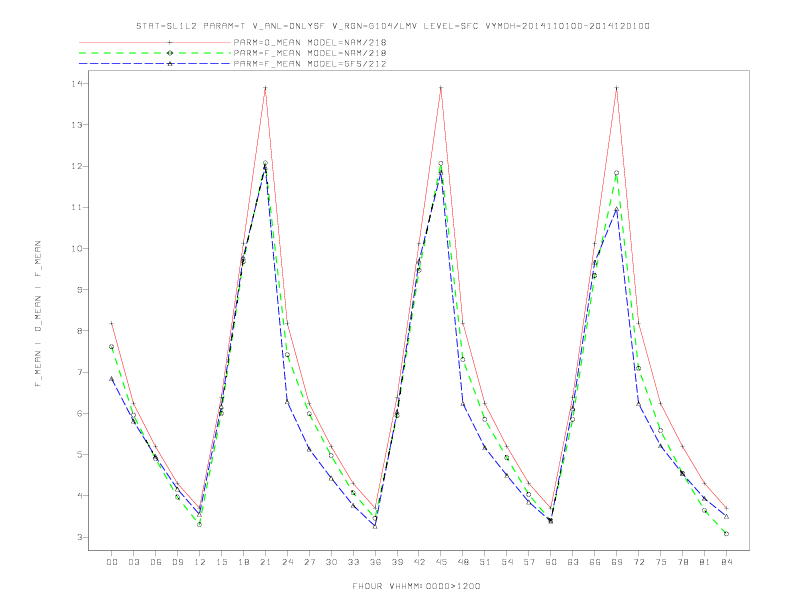
Task: Click the green circle peak marker at hour 69
Action: coord(617,173)
